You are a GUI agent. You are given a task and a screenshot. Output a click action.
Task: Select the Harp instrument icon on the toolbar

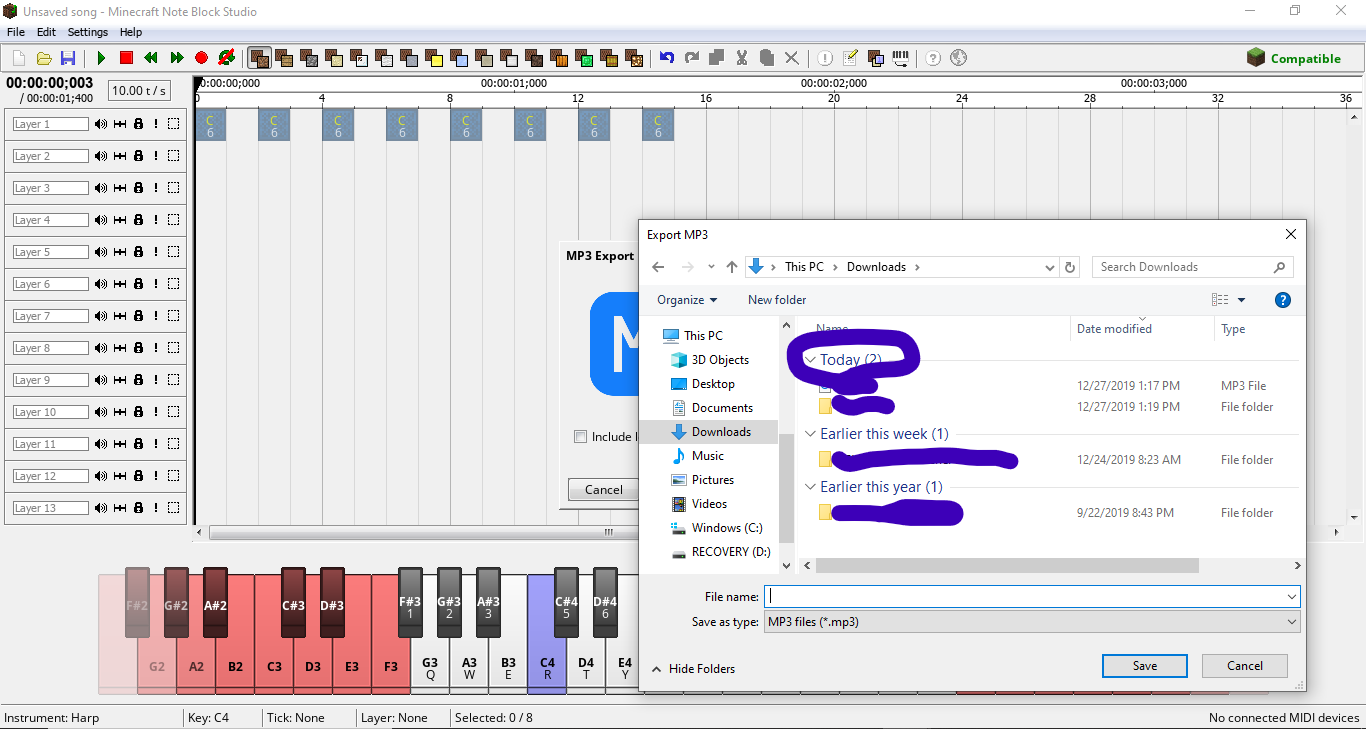coord(258,57)
